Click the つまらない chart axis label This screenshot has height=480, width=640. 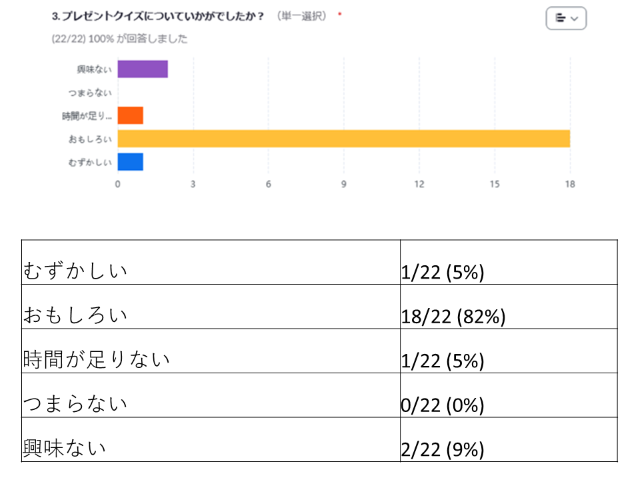(93, 92)
